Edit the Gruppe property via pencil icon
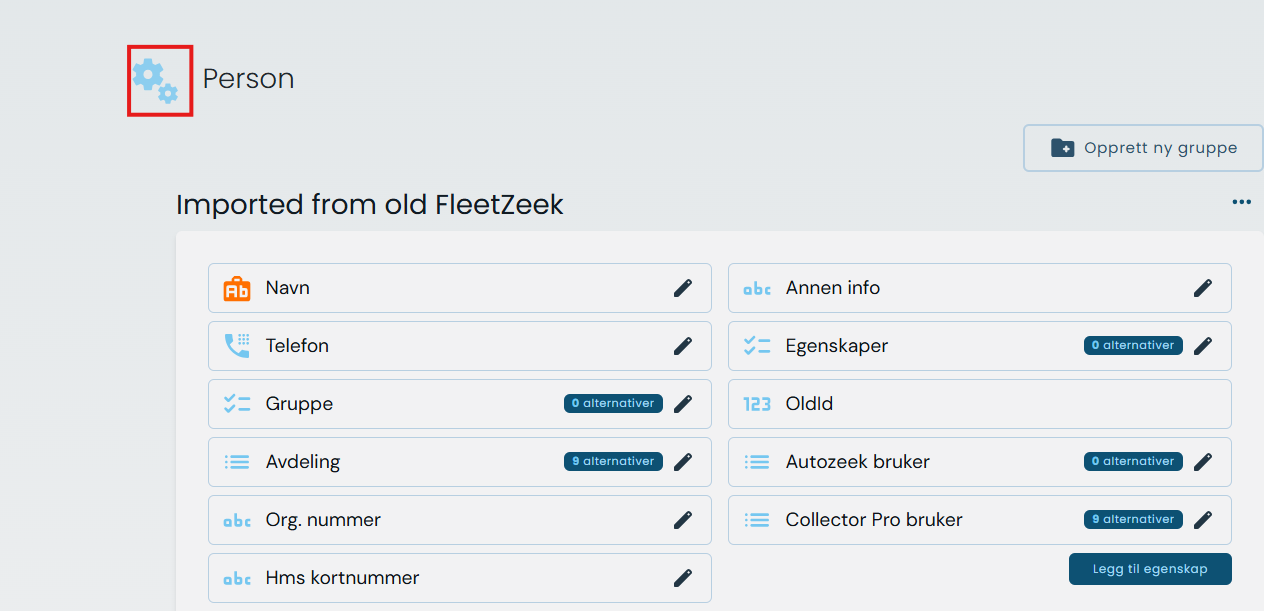Viewport: 1264px width, 611px height. [x=683, y=404]
